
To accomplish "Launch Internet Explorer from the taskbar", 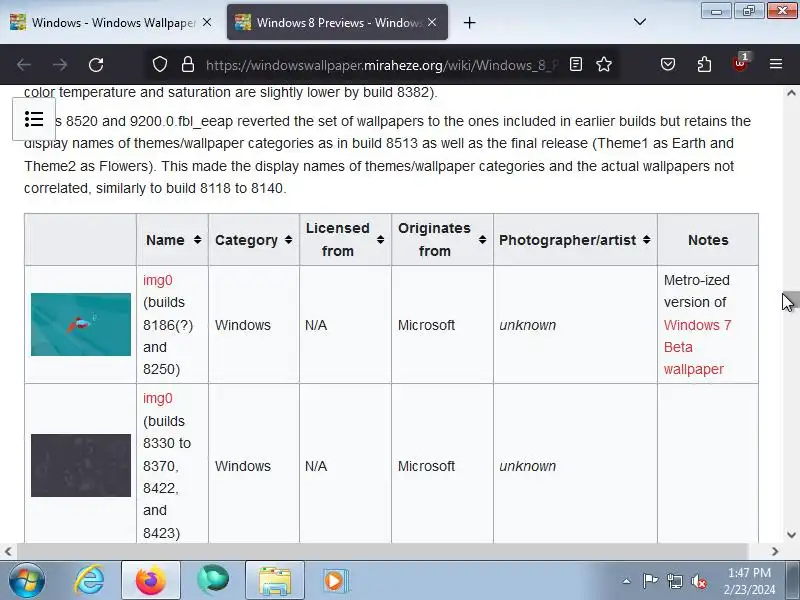I will tap(90, 580).
